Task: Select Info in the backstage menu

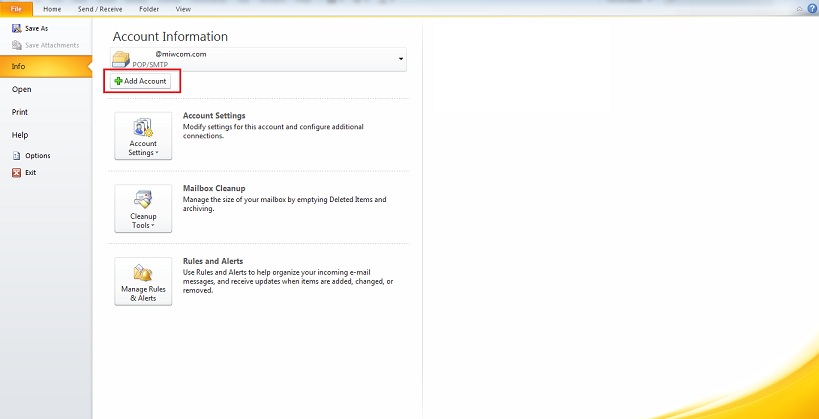Action: point(46,66)
